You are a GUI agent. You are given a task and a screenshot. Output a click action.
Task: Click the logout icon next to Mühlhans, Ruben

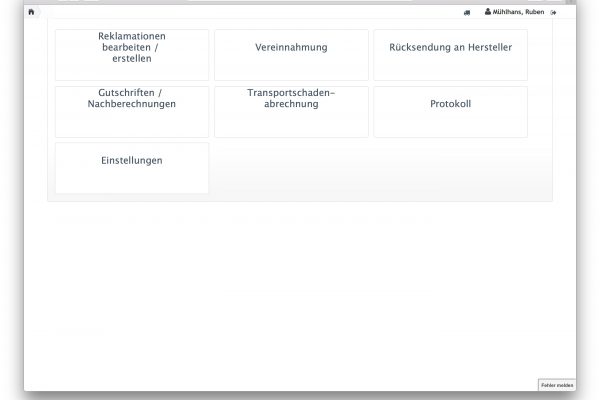(553, 13)
